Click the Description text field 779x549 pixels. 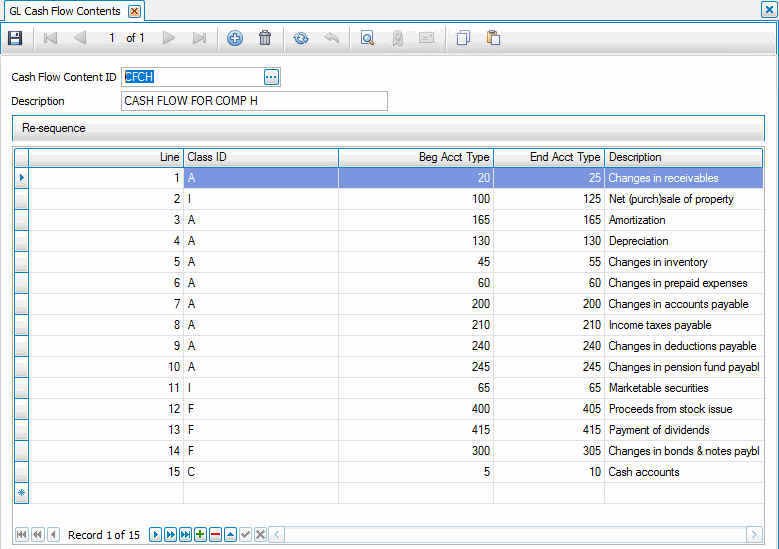tap(253, 101)
